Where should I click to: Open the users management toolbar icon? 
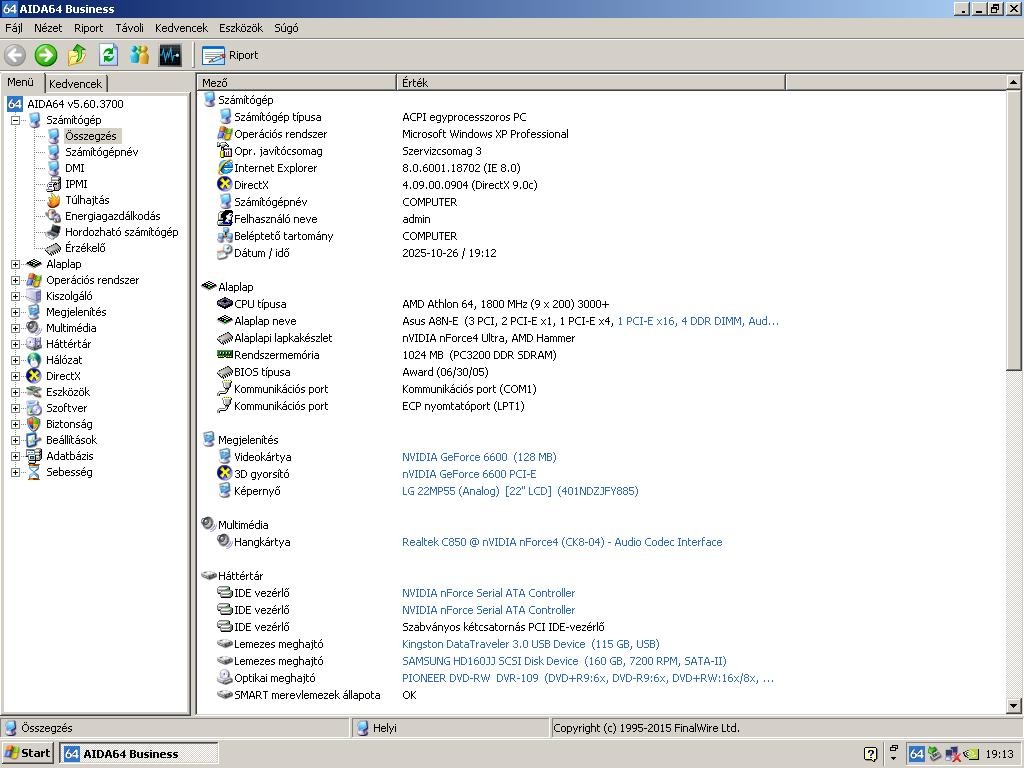click(x=139, y=56)
